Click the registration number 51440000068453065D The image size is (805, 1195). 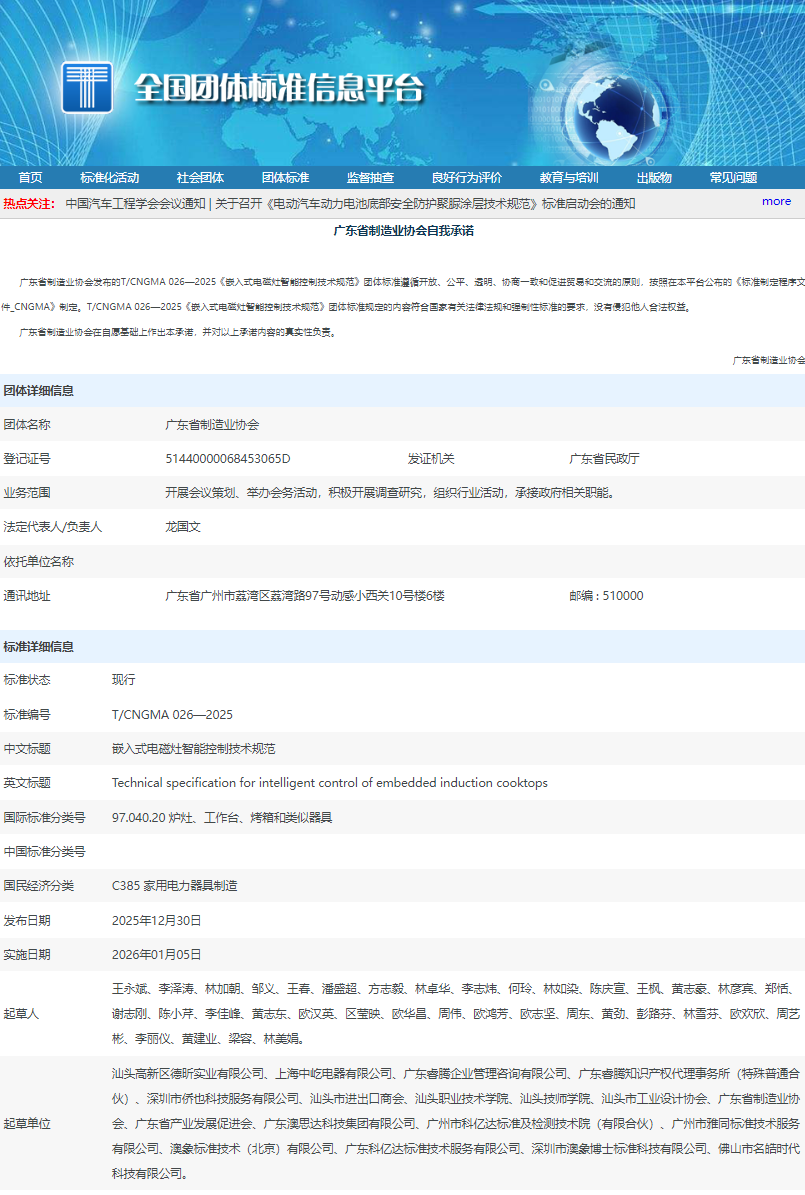pos(227,459)
